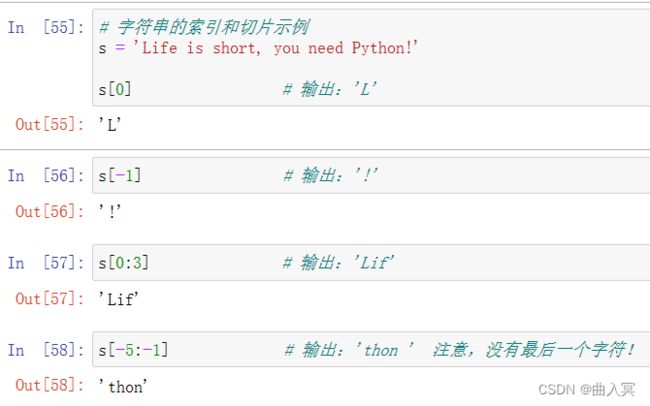Click the In [55]: prompt label
Image resolution: width=650 pixels, height=406 pixels.
coord(46,27)
